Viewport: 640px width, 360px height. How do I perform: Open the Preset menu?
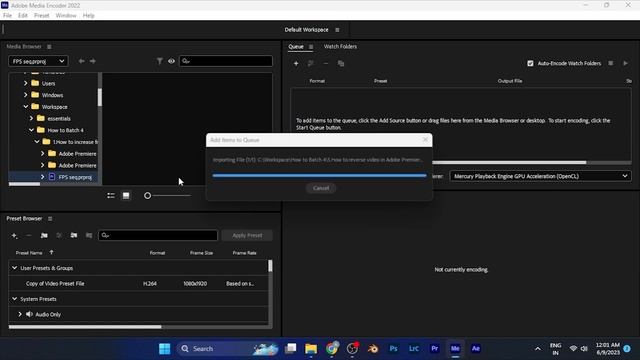coord(41,16)
